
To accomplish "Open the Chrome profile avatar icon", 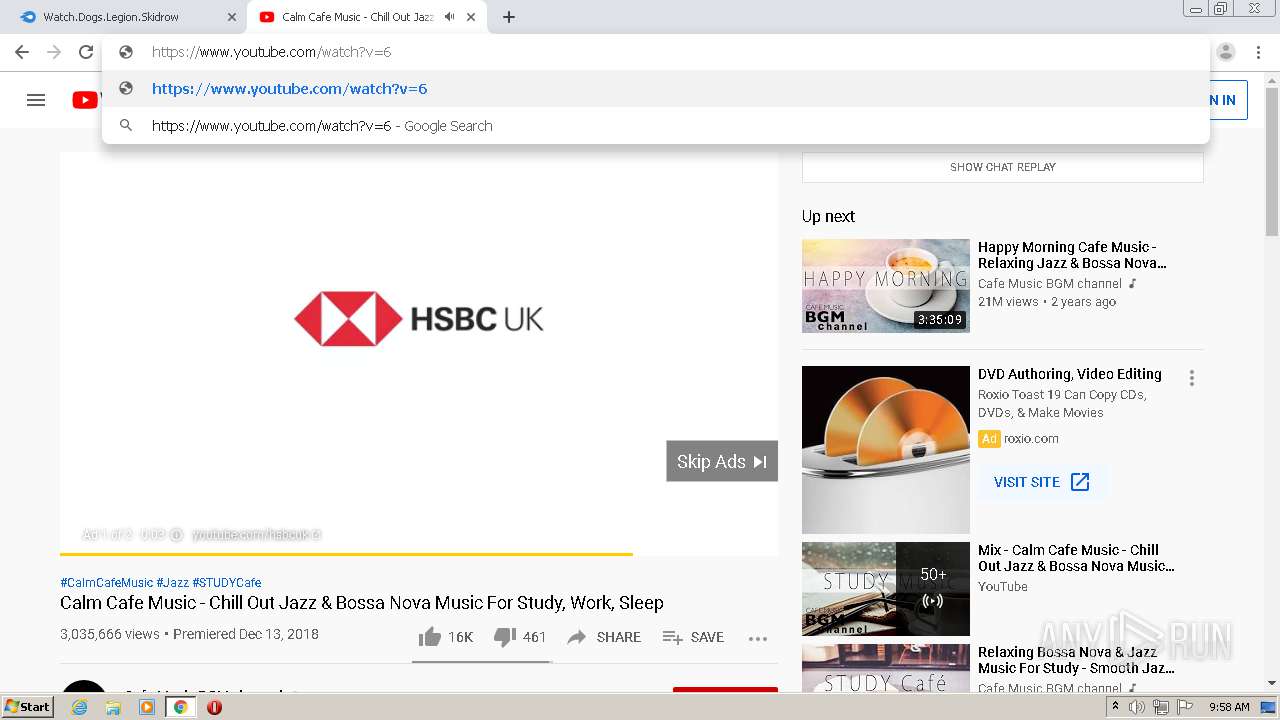I will coord(1226,52).
